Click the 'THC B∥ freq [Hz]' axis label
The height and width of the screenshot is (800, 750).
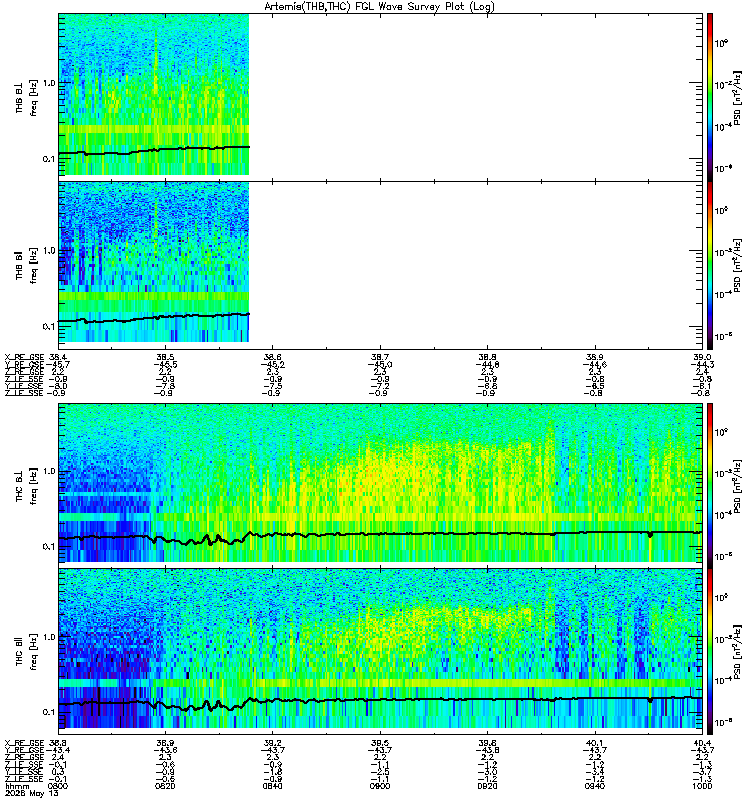[26, 652]
